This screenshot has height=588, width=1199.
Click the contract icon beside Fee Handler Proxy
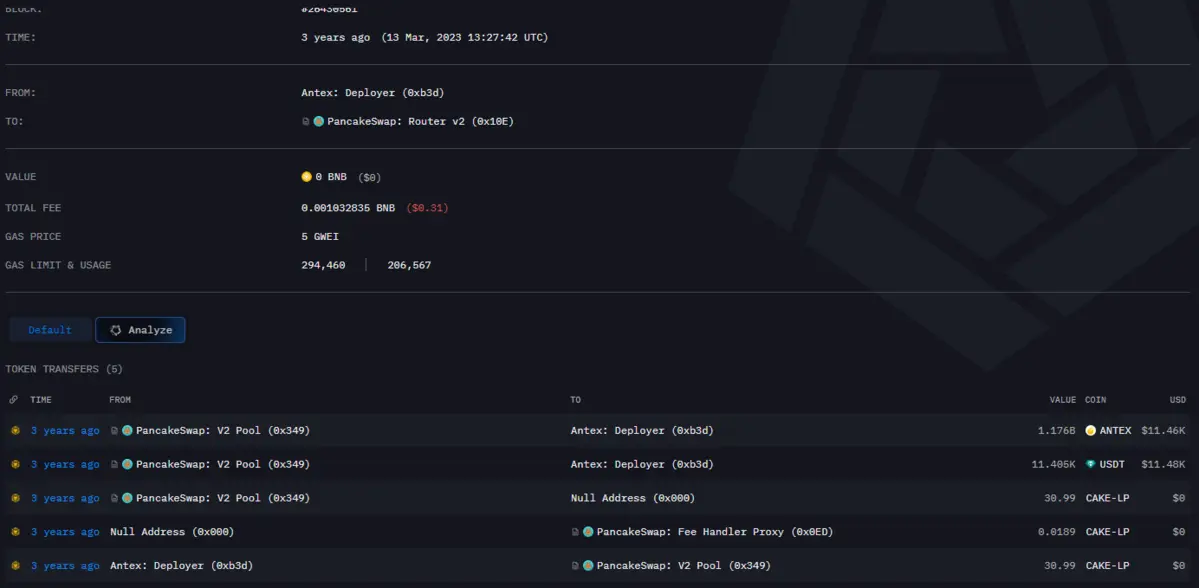pos(575,532)
